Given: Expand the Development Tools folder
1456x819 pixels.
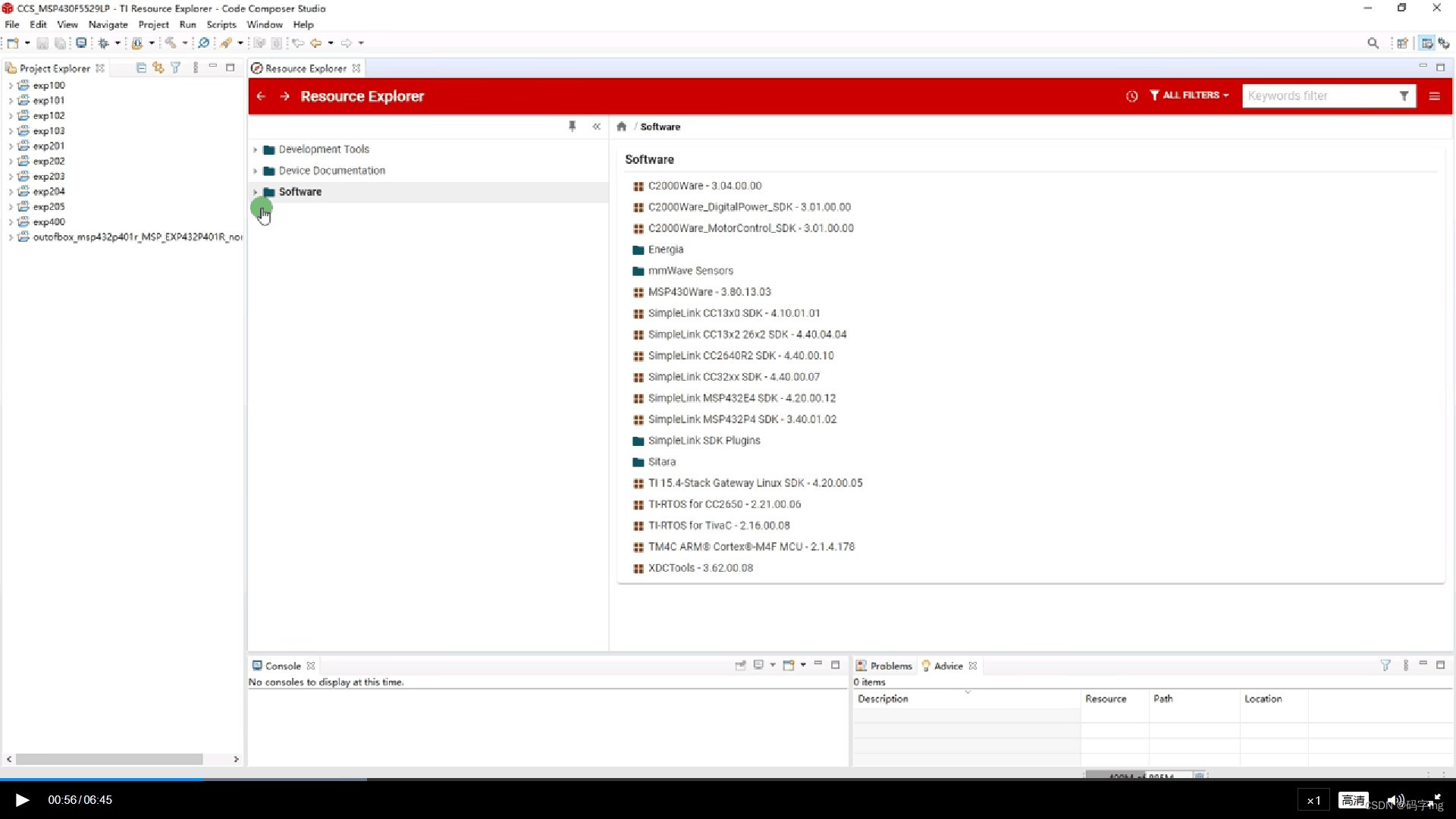Looking at the screenshot, I should 256,150.
